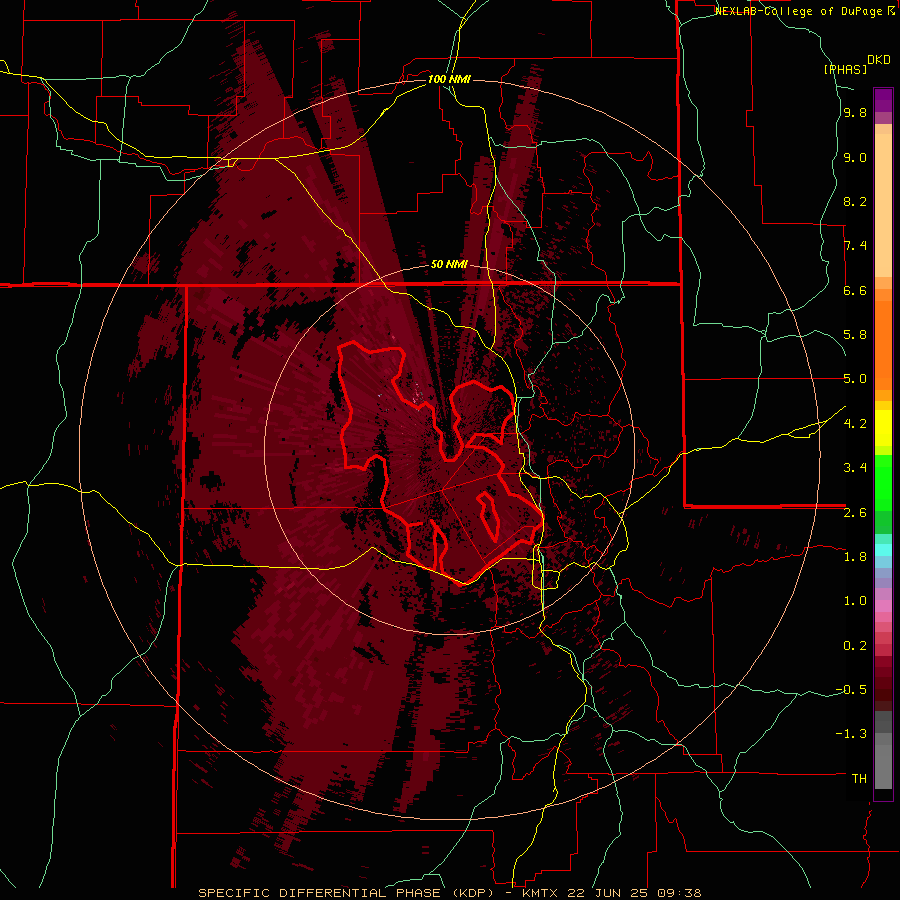Viewport: 900px width, 900px height.
Task: Click the KMTX station identifier in the caption
Action: tap(542, 893)
